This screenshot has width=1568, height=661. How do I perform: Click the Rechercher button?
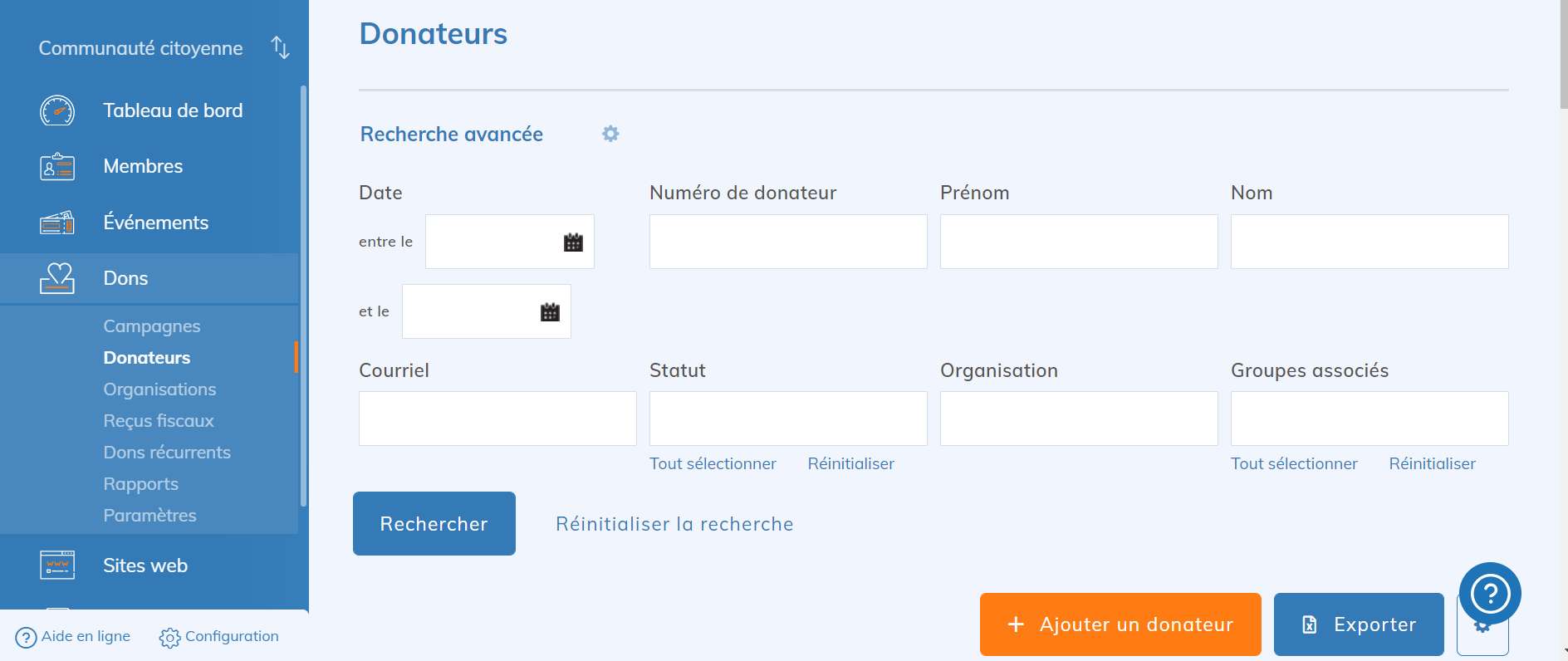[434, 524]
